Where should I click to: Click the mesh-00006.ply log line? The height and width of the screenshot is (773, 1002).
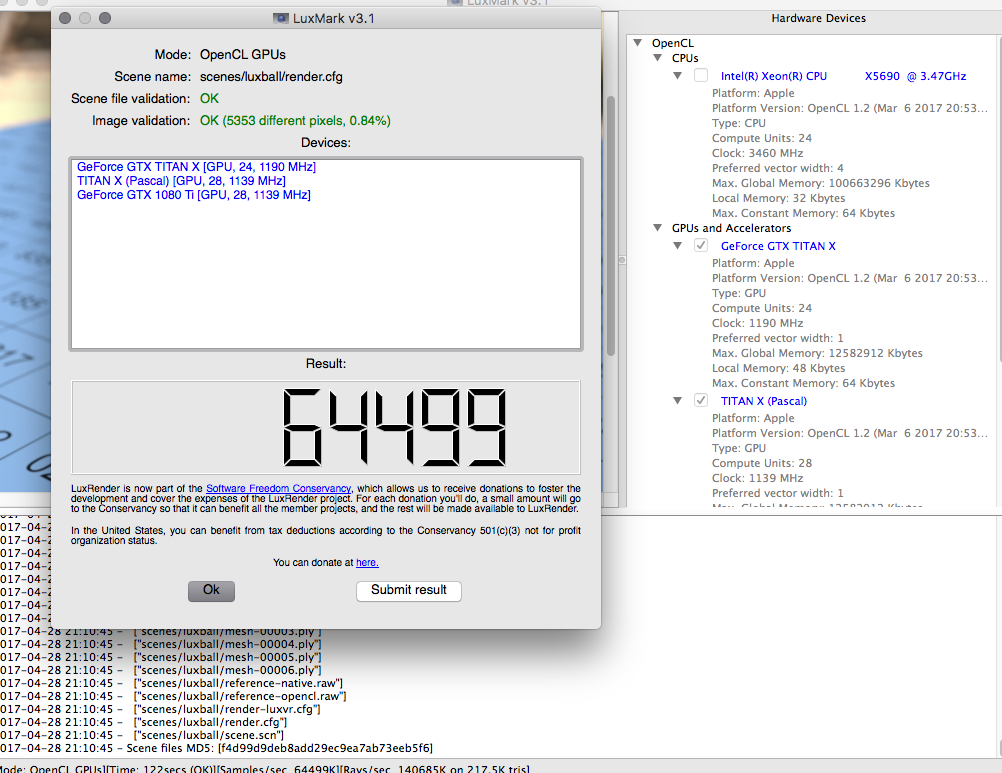pos(161,670)
